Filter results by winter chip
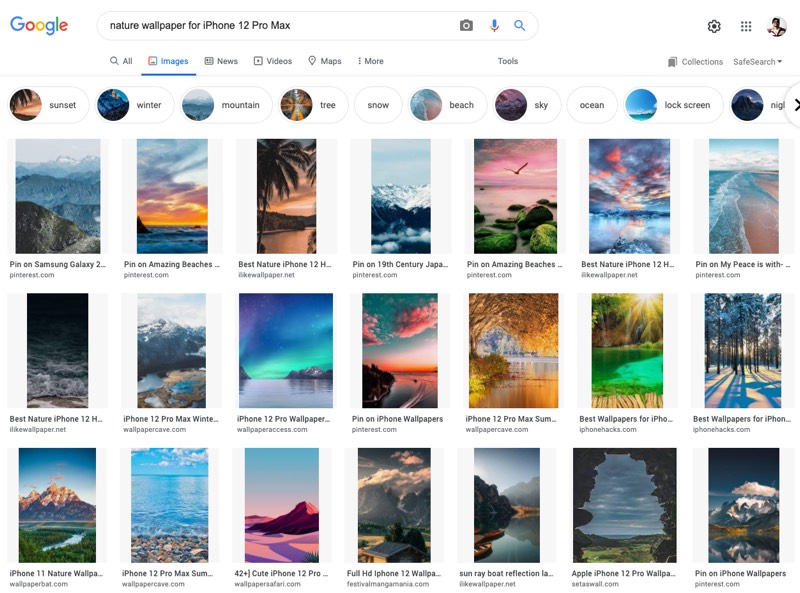800x593 pixels. (135, 105)
